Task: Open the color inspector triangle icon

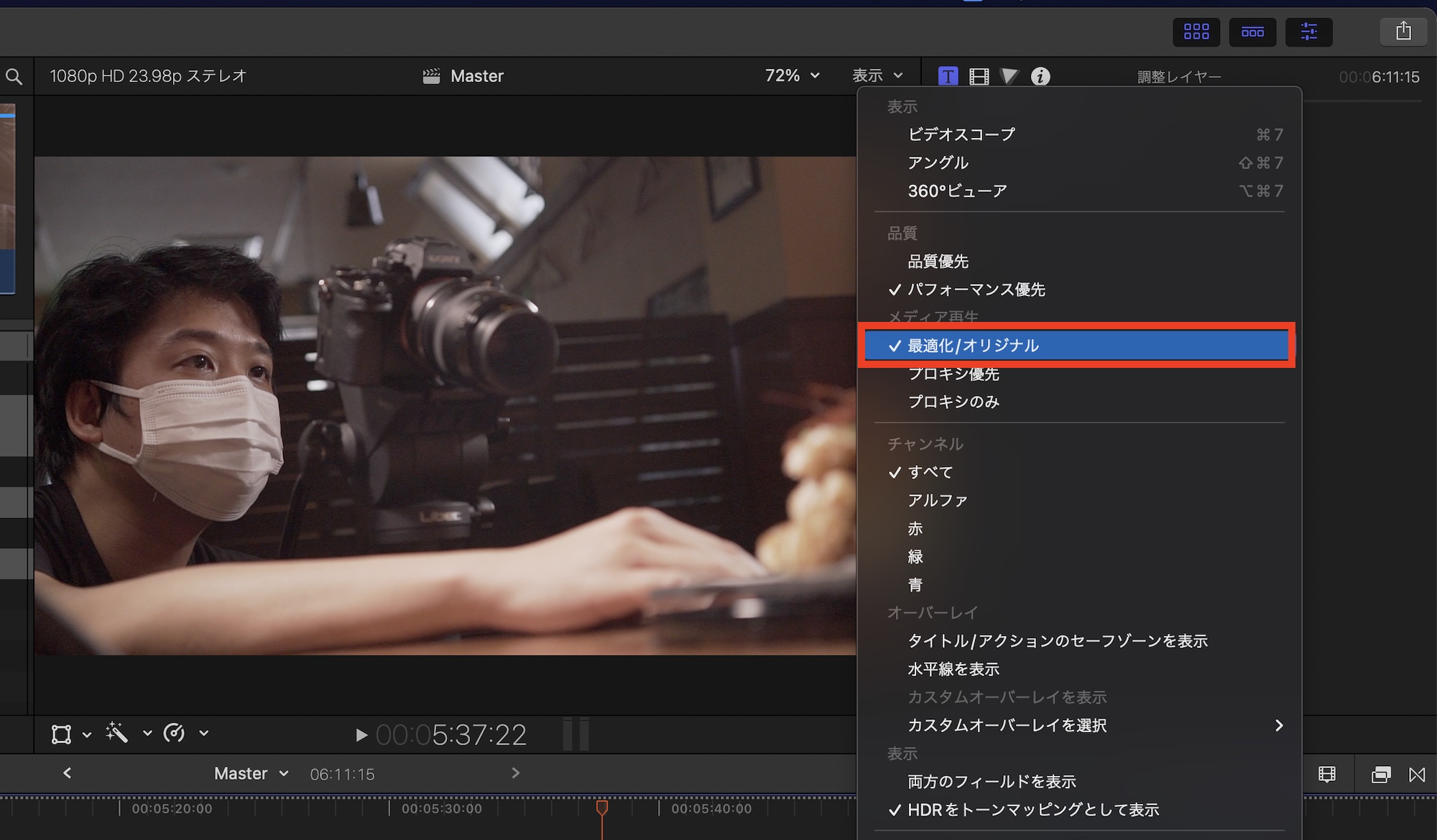Action: point(1009,76)
